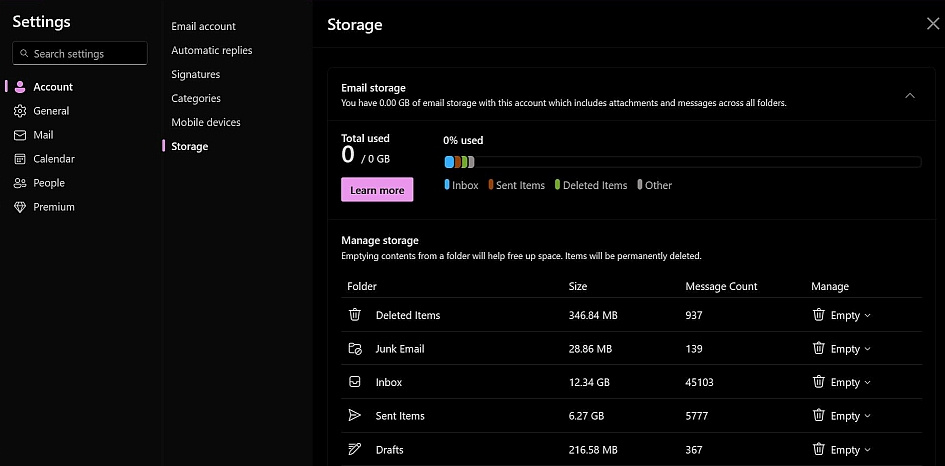Click the People icon
Viewport: 945px width, 466px height.
pos(20,183)
